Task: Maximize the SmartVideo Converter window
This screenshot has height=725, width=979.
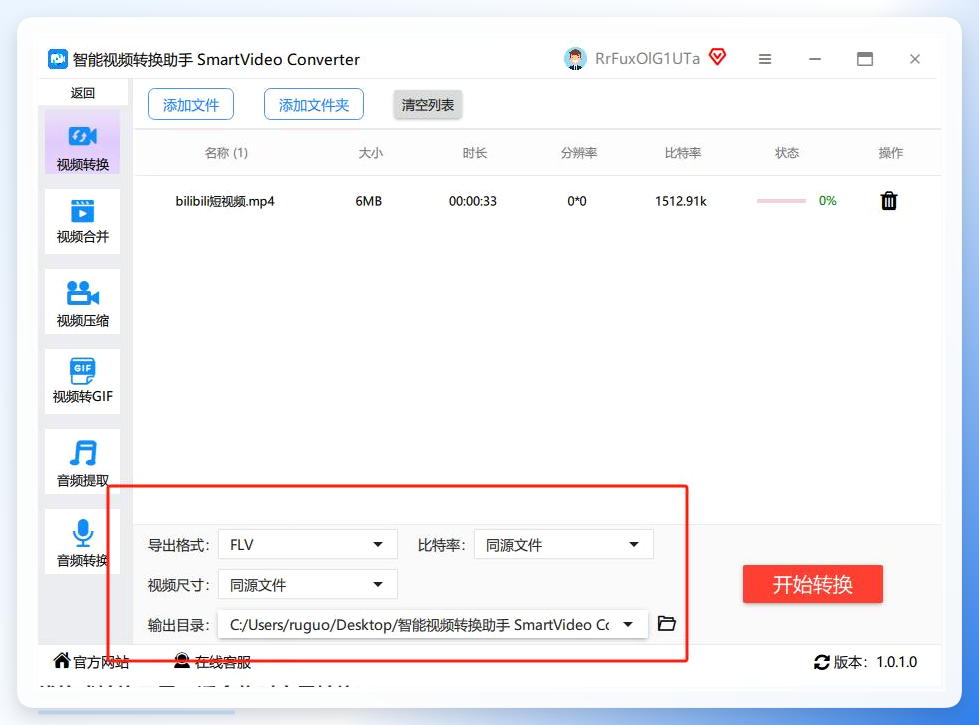Action: tap(865, 59)
